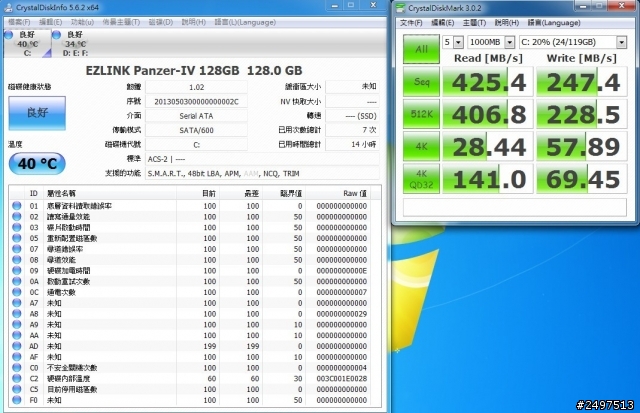
Task: Open CrystalDiskMark menu 主題(T)
Action: tap(474, 23)
